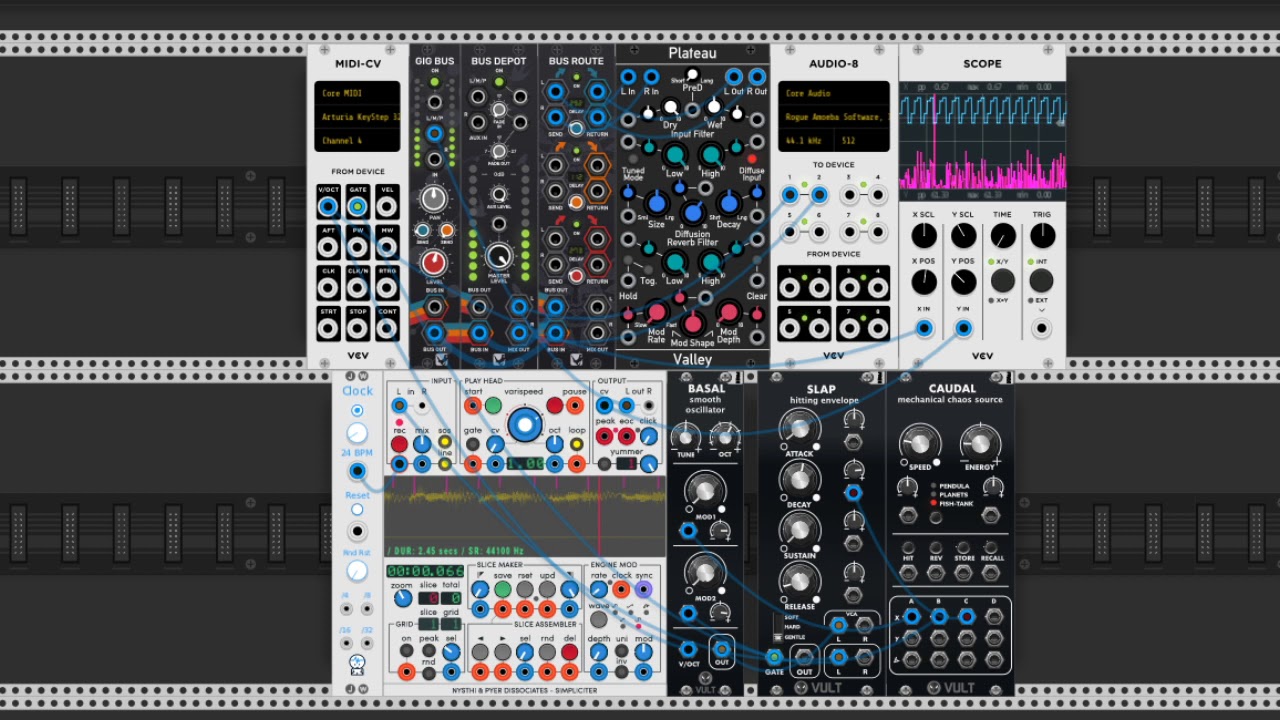The image size is (1280, 720).
Task: Click the GATE output jack on MIDI-CV
Action: (x=357, y=207)
